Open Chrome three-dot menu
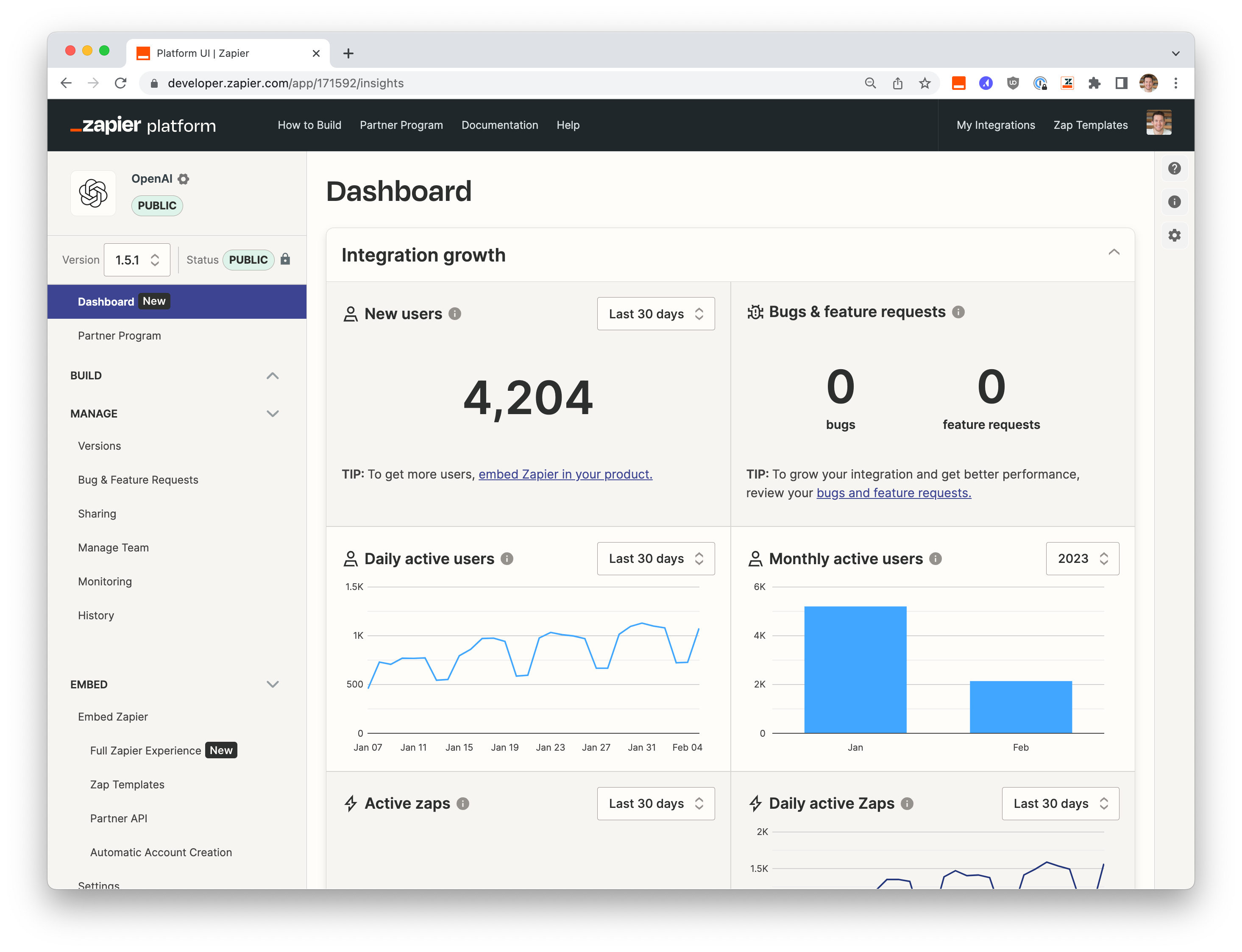This screenshot has height=952, width=1242. point(1176,84)
